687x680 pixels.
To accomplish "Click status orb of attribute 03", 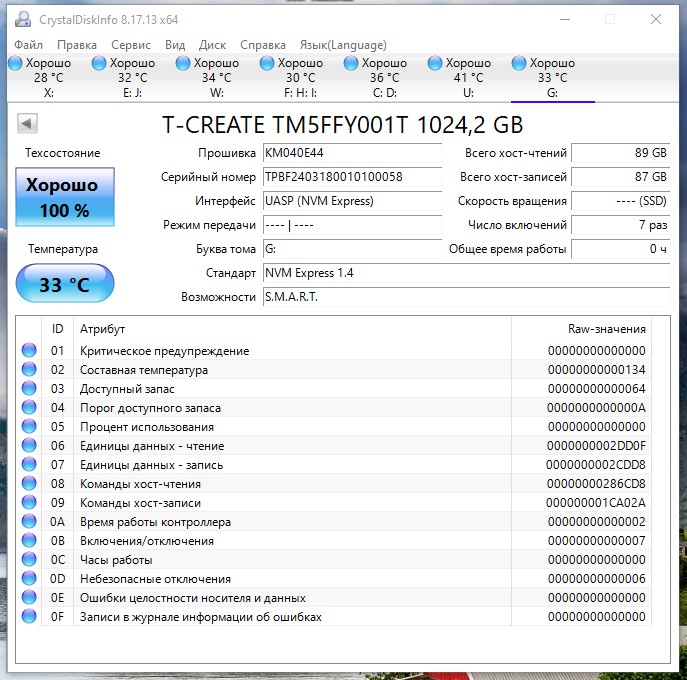I will click(x=29, y=388).
